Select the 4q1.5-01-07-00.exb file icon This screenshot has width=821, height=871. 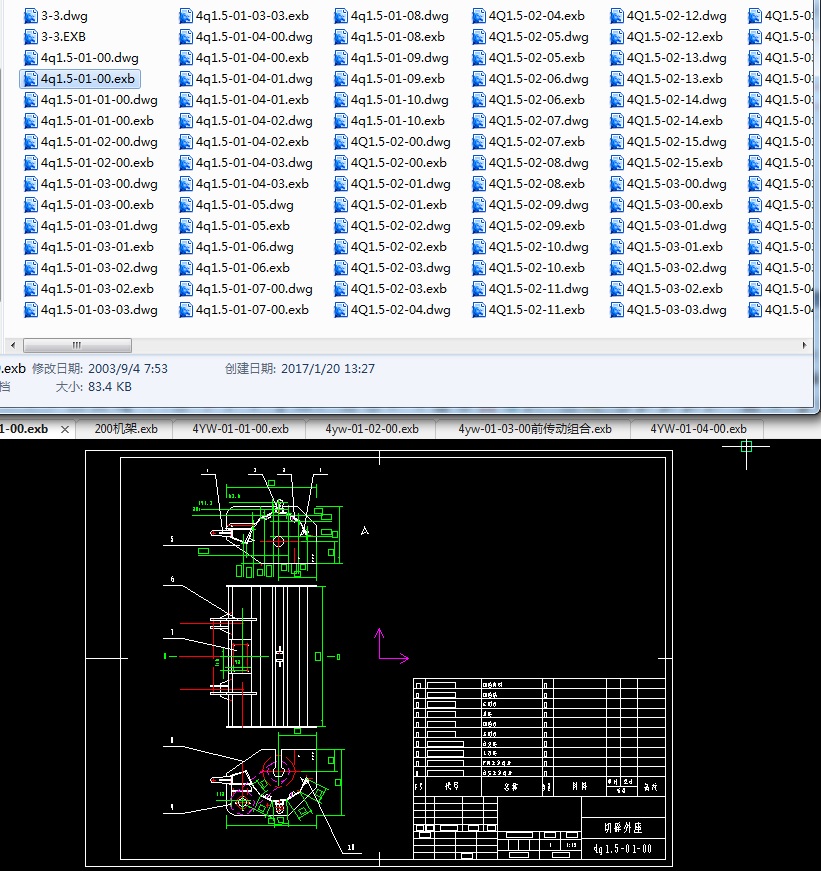coord(185,310)
